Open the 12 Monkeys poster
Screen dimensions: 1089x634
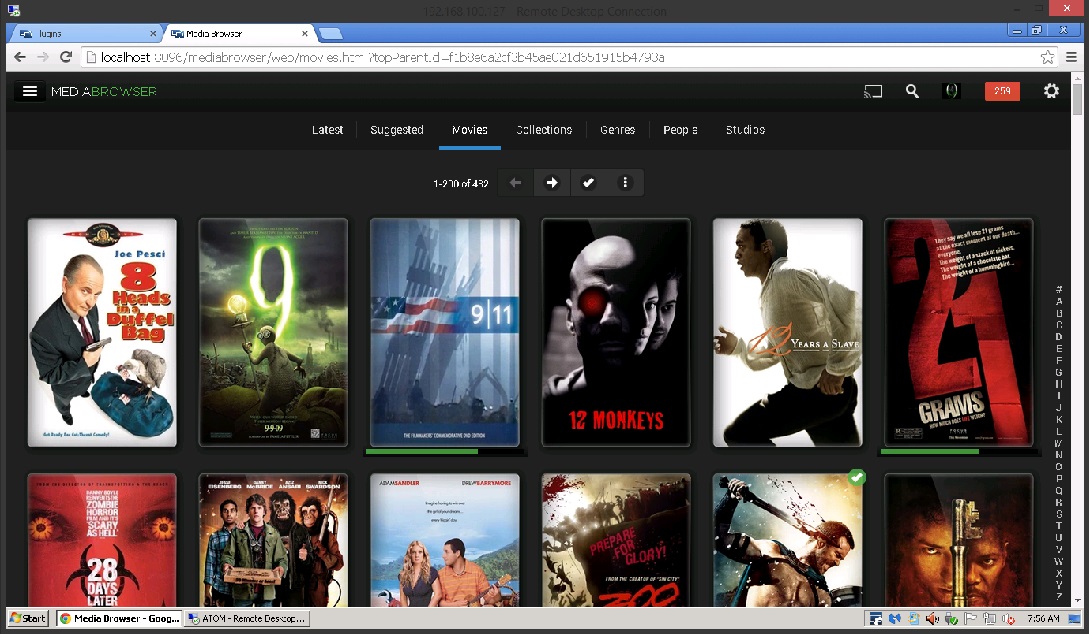click(x=616, y=333)
